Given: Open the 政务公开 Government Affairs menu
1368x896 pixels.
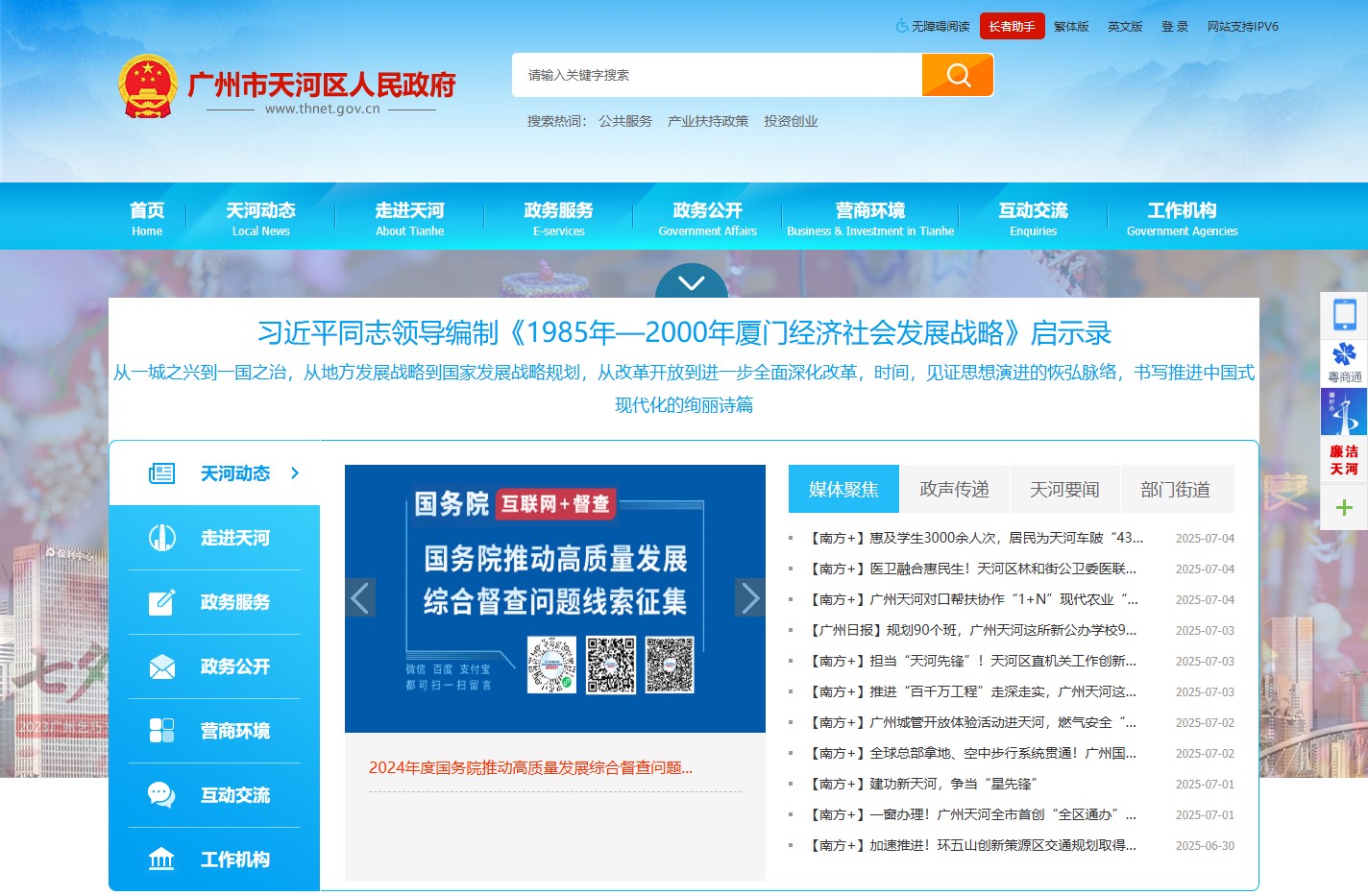Looking at the screenshot, I should click(707, 218).
